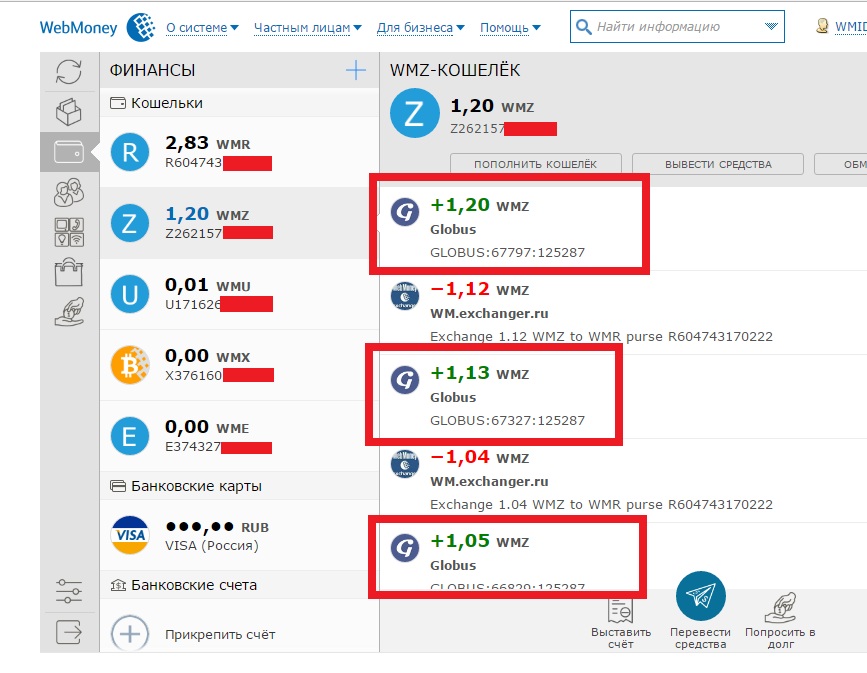Expand the Помощь menu

click(x=510, y=28)
